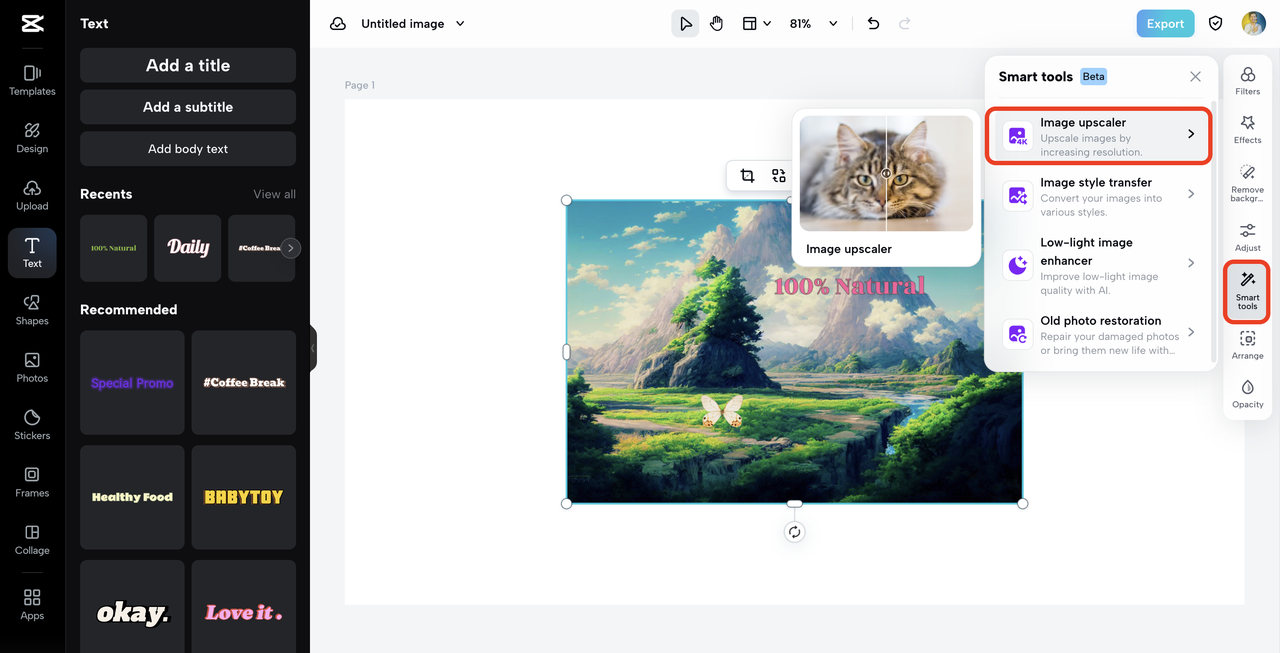Open the Apps sidebar panel
1280x653 pixels.
click(32, 604)
